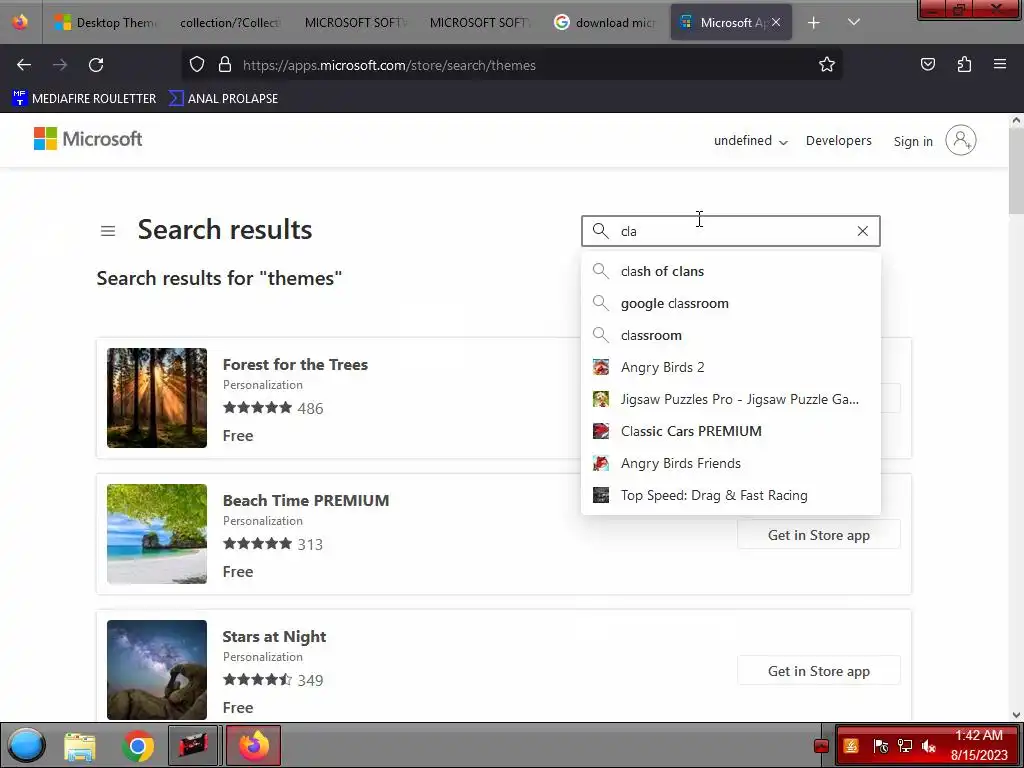Click the magnifier icon in search box
The width and height of the screenshot is (1024, 768).
[x=600, y=231]
